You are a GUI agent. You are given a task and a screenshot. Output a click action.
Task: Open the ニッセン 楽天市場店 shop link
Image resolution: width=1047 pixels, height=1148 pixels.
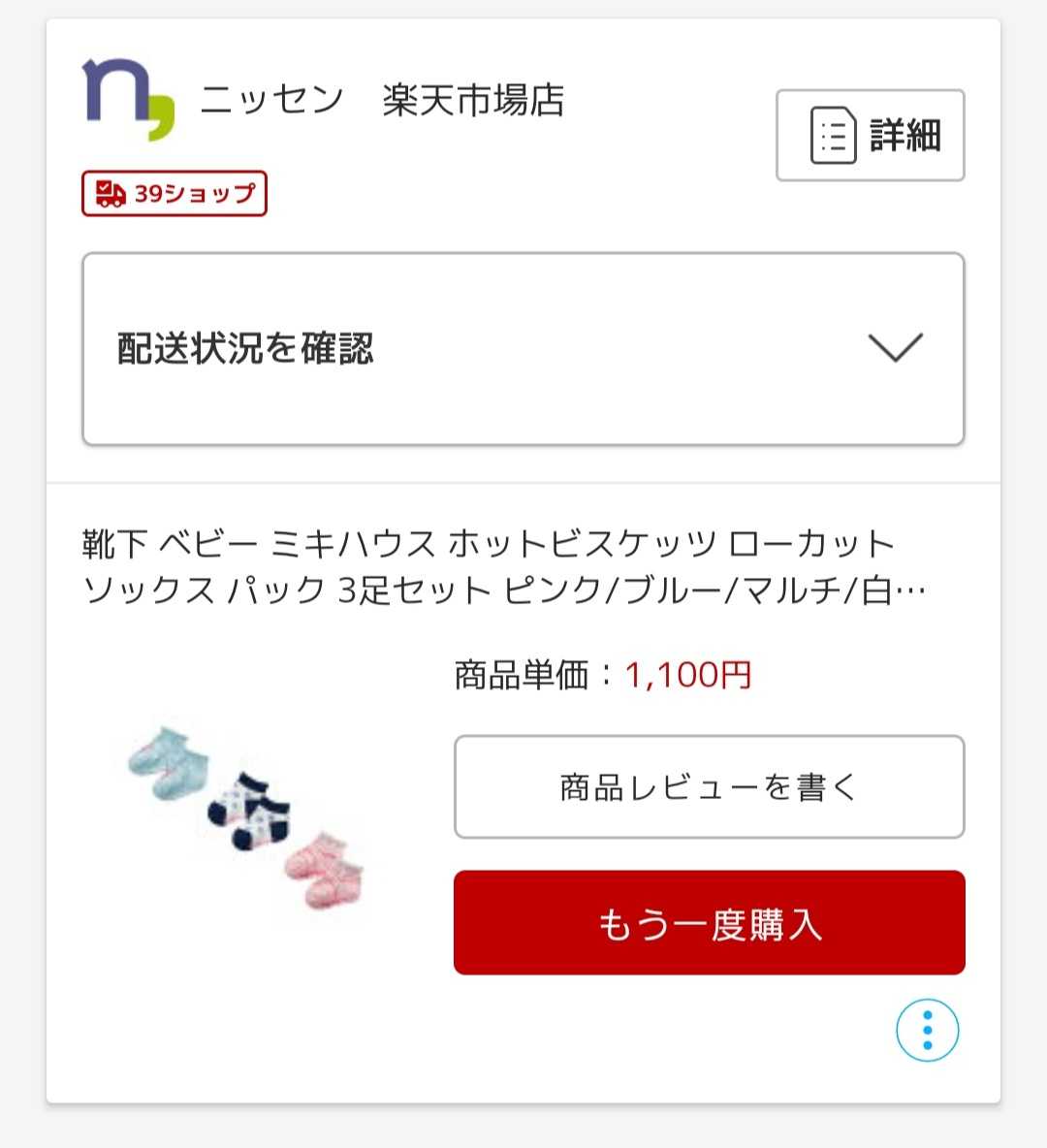tap(381, 100)
